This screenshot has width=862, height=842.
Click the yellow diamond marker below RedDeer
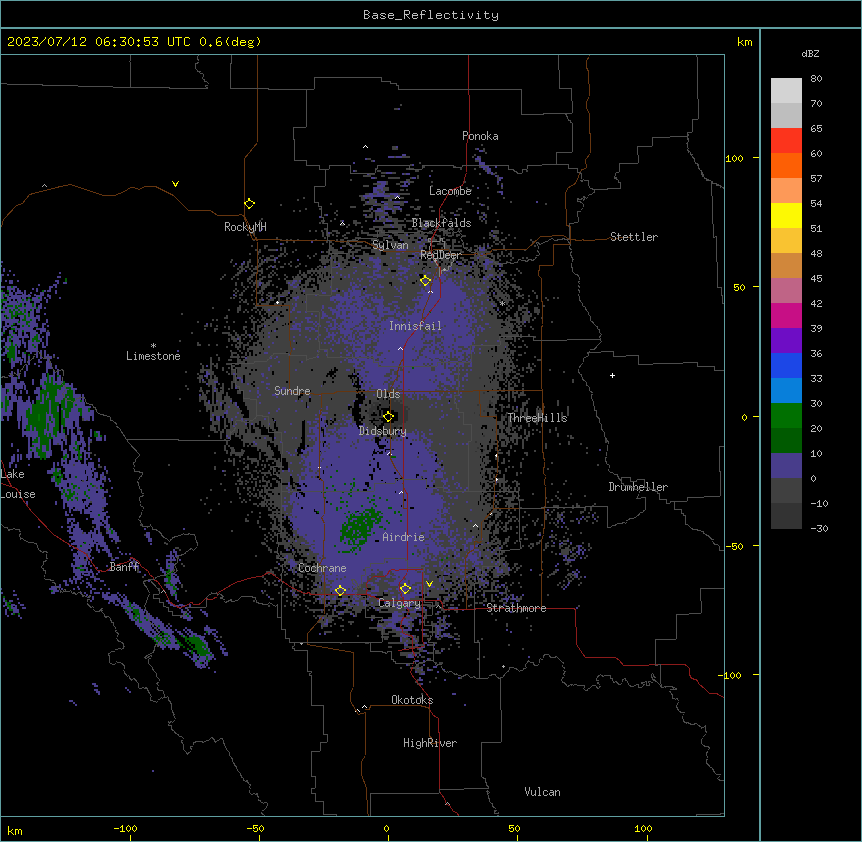click(x=425, y=281)
